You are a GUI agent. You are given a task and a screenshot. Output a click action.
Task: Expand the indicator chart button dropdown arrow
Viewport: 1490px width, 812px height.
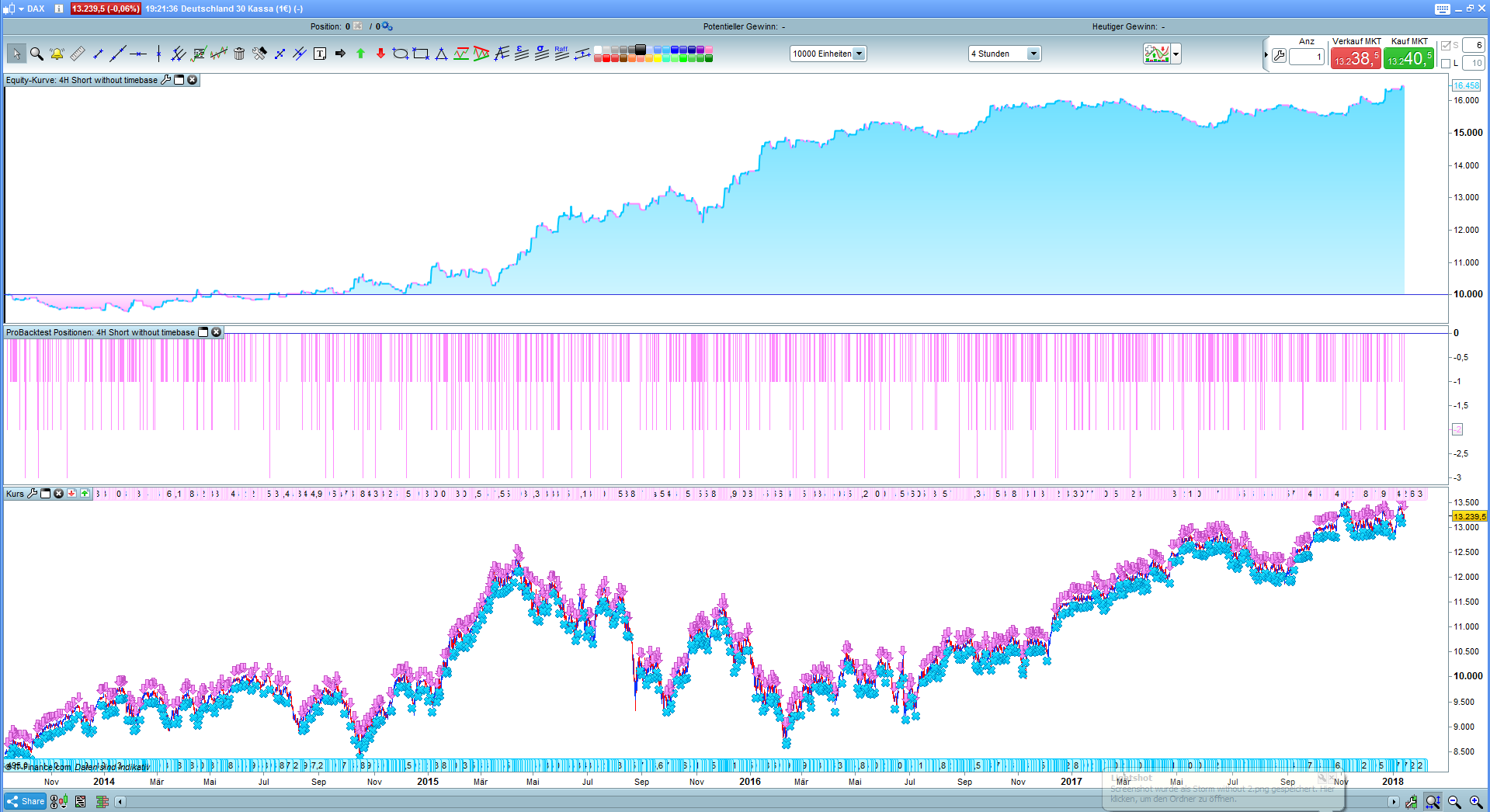click(x=1176, y=54)
